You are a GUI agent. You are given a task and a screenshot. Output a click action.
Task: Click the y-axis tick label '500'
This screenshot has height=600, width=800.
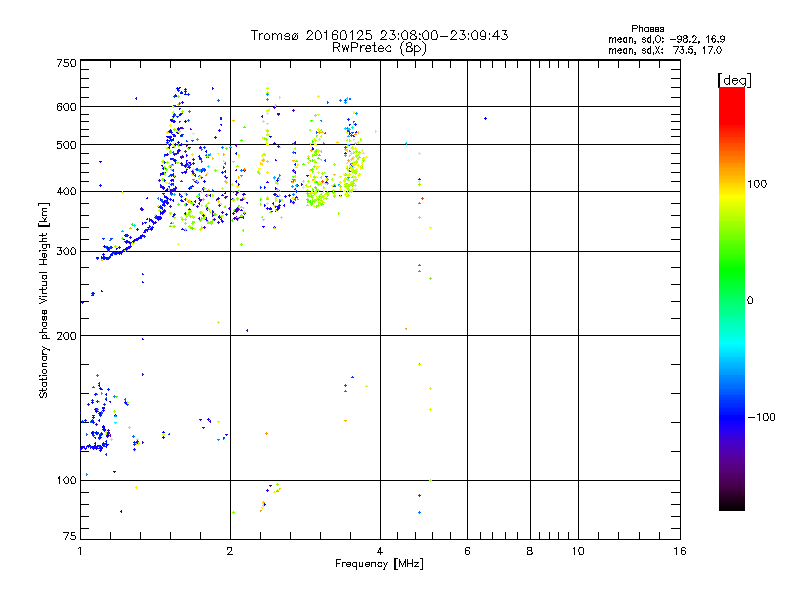(x=66, y=145)
